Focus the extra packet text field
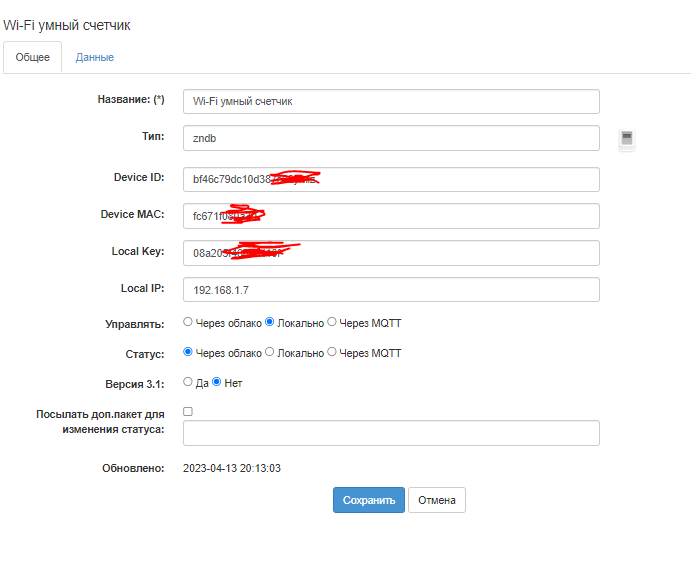The height and width of the screenshot is (564, 691). click(x=391, y=433)
